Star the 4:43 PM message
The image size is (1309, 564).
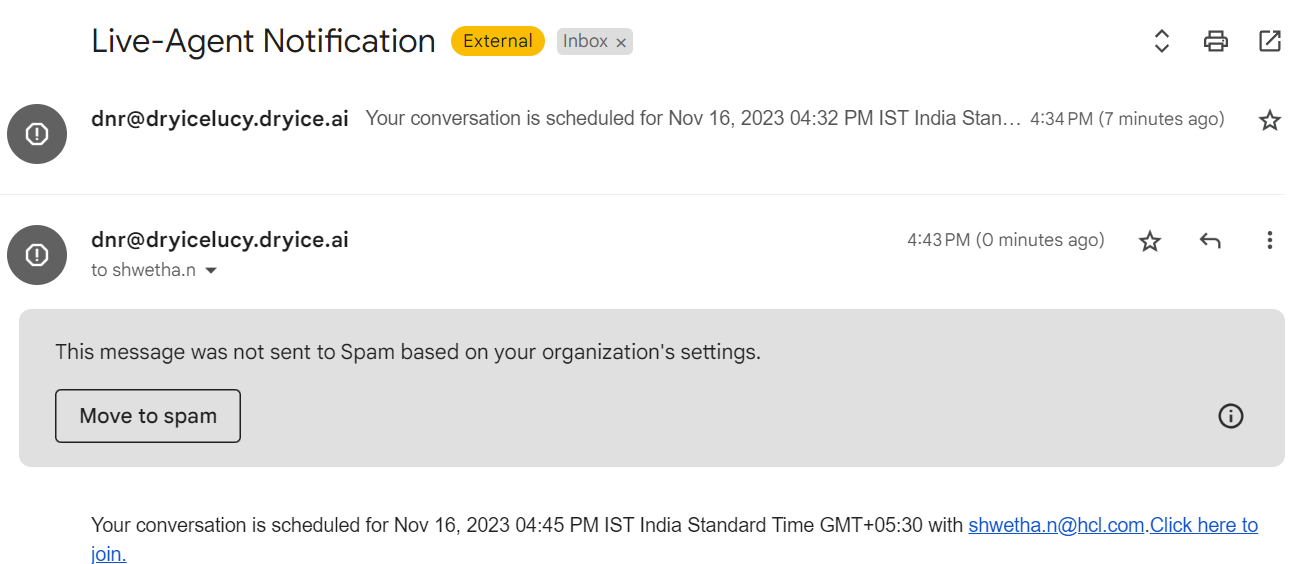[x=1150, y=241]
